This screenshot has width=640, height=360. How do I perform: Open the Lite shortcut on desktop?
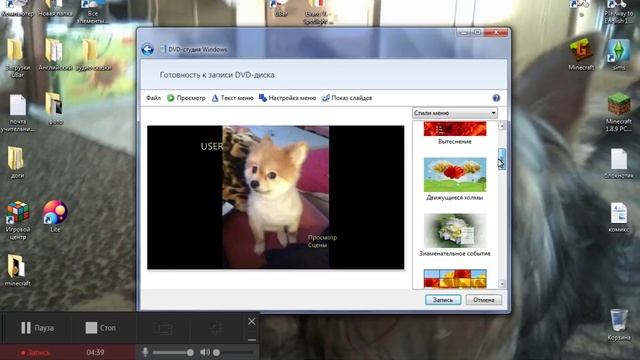point(55,216)
